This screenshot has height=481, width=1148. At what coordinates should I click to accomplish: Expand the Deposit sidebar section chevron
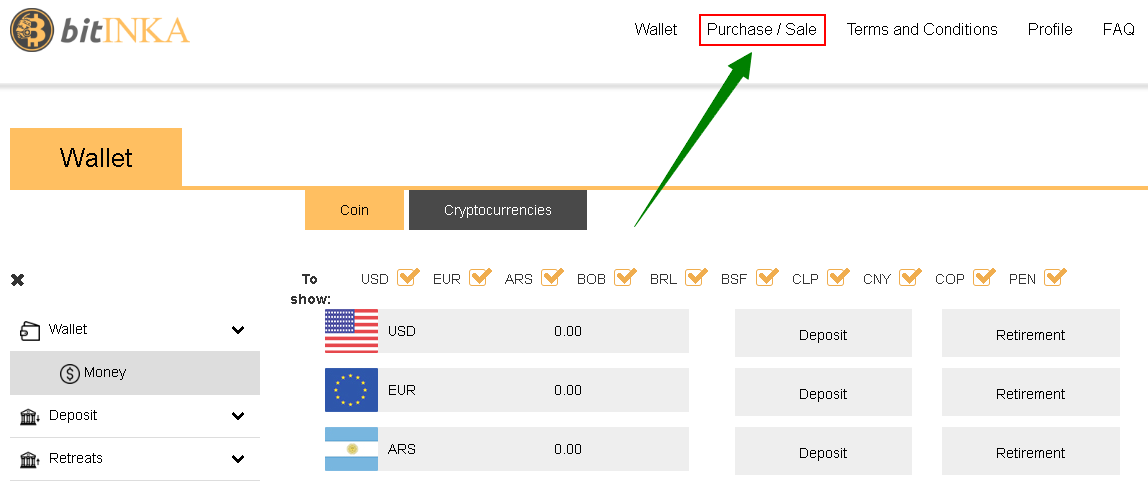coord(238,417)
